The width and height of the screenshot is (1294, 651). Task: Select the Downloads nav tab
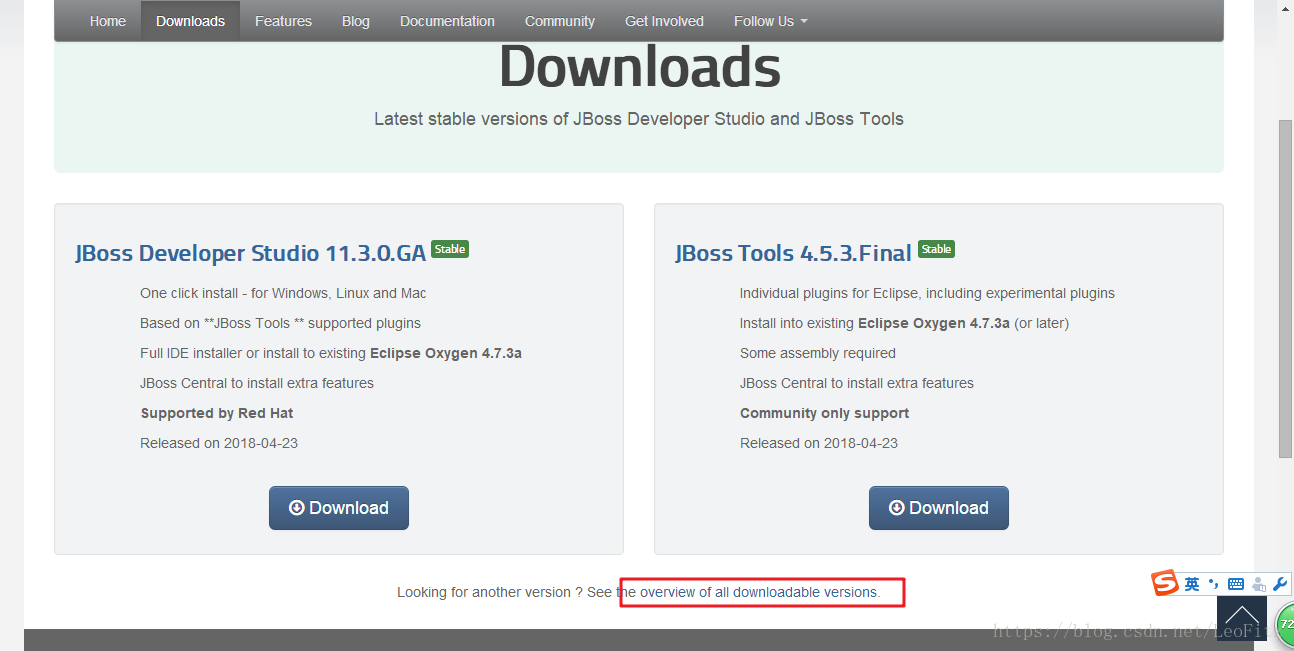[x=190, y=21]
